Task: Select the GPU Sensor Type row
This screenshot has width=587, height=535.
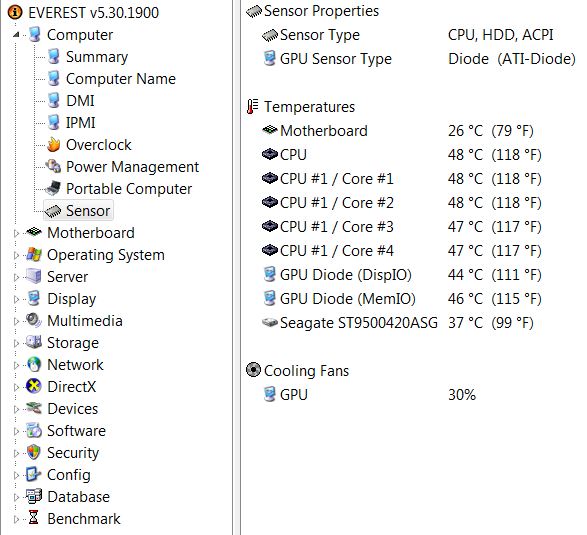Action: coord(419,59)
